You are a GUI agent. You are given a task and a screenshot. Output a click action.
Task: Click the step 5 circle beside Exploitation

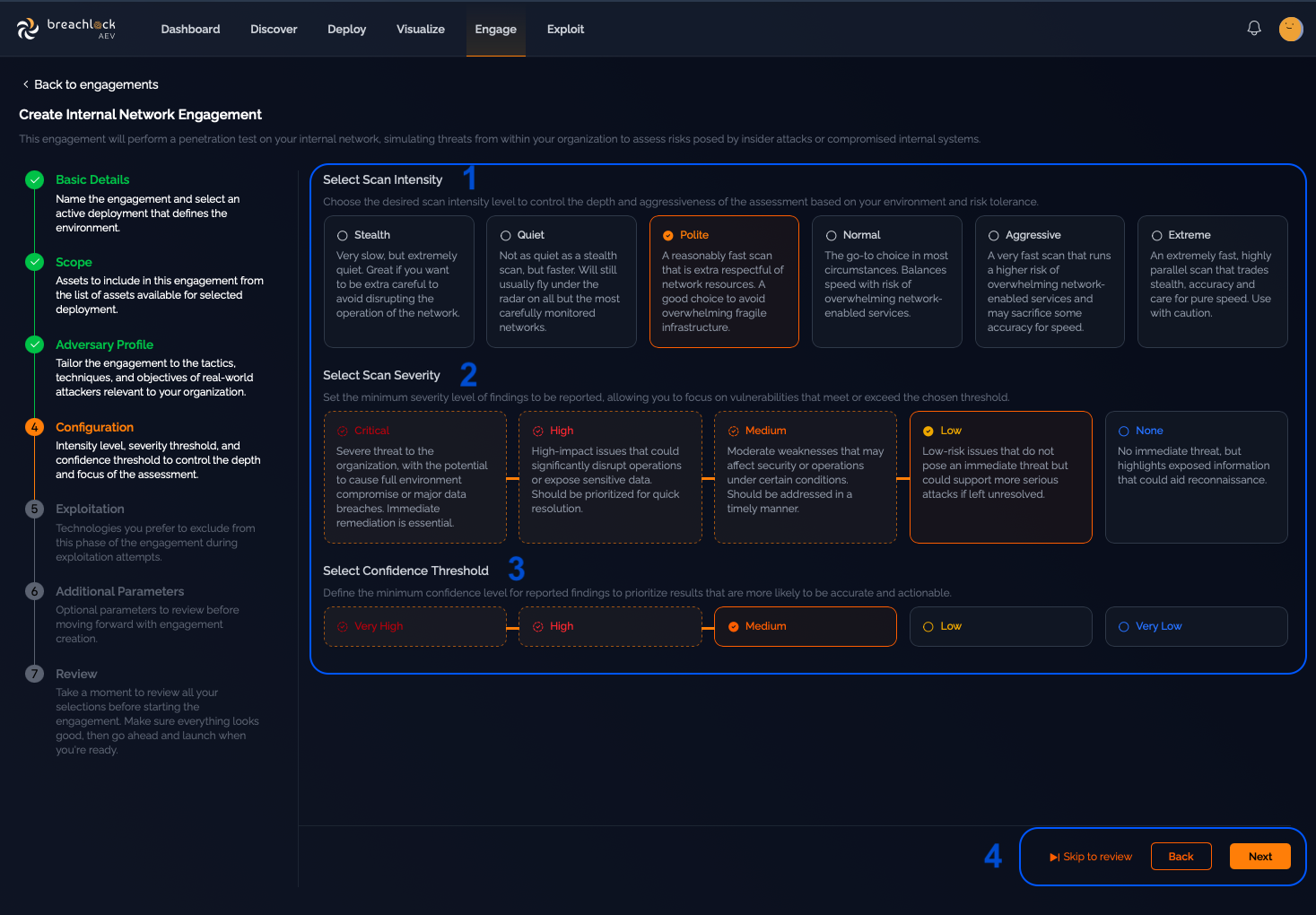[35, 509]
